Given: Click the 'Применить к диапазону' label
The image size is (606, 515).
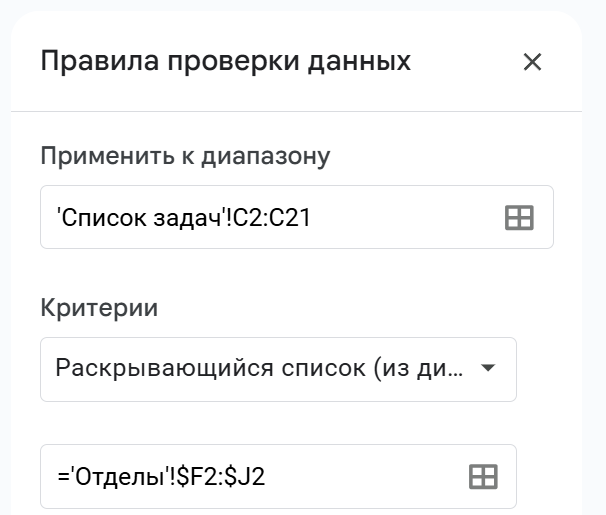Looking at the screenshot, I should coord(186,156).
